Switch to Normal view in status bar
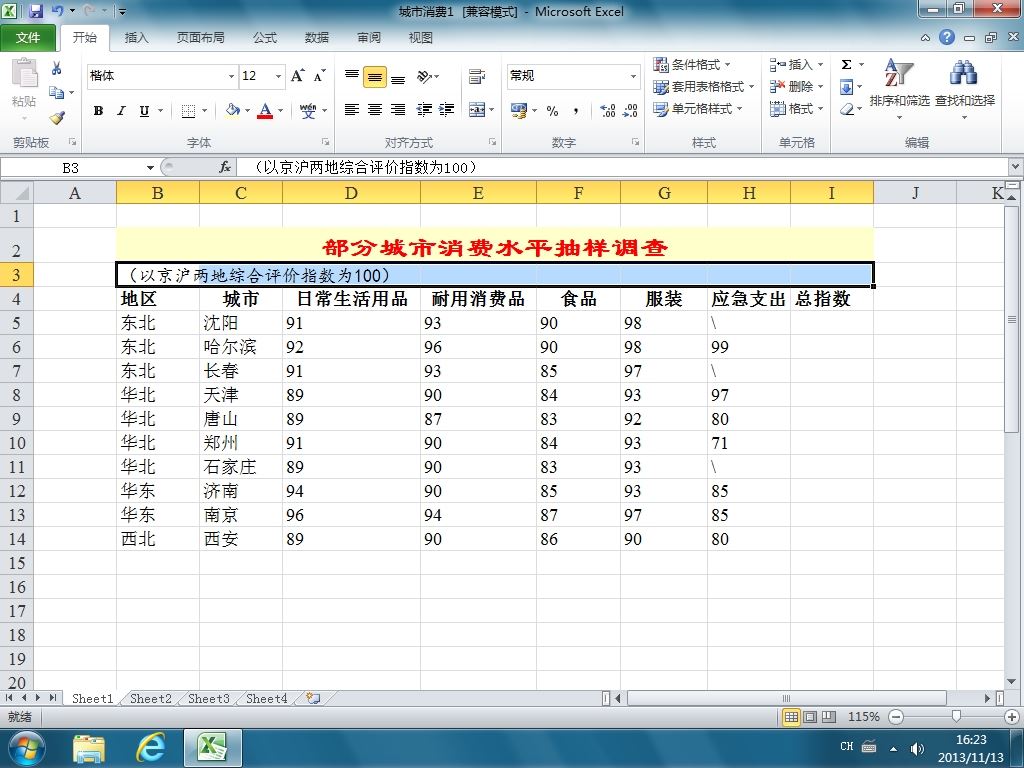 pos(792,717)
